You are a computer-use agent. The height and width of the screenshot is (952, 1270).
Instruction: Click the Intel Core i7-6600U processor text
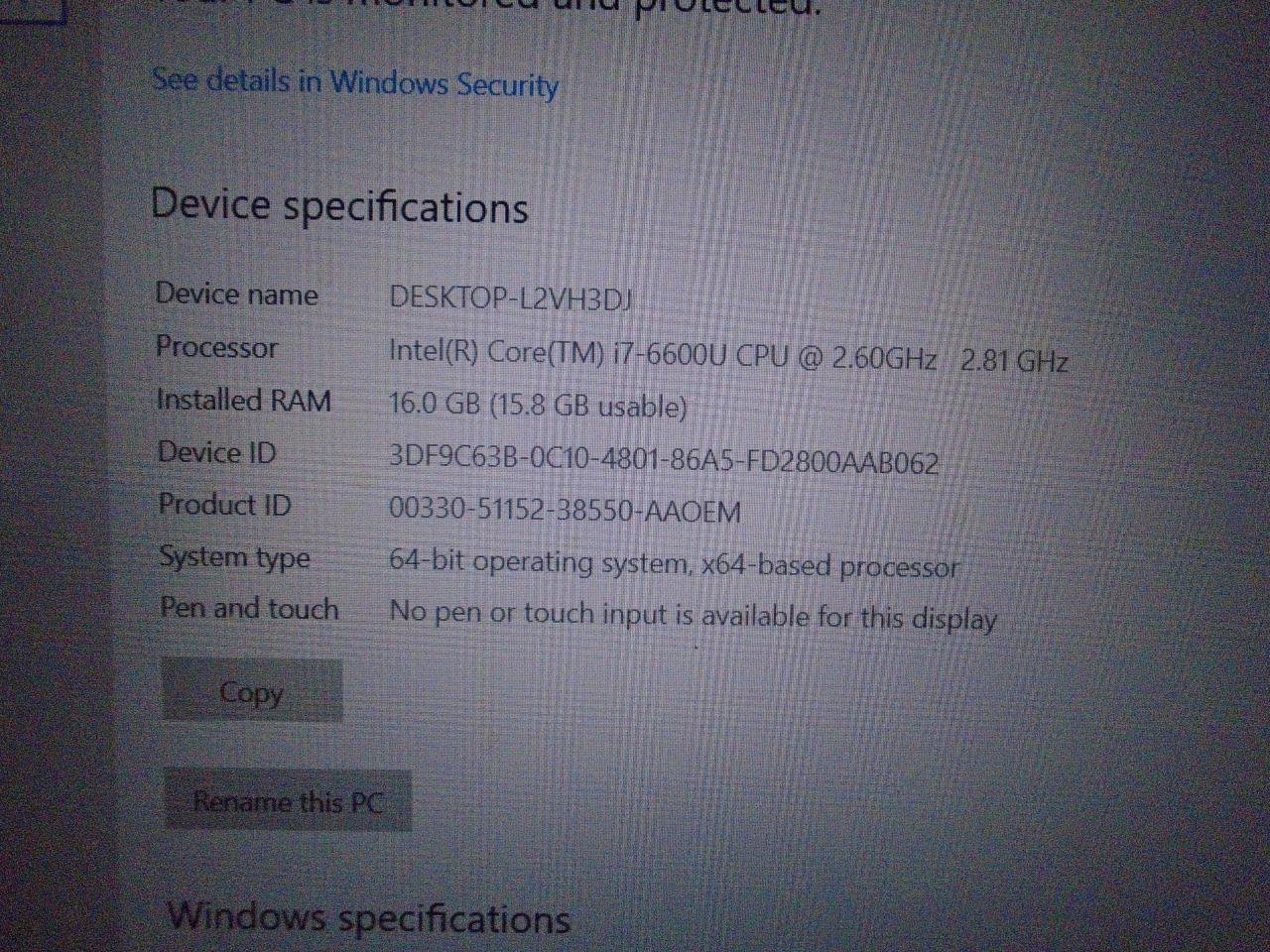(x=663, y=354)
